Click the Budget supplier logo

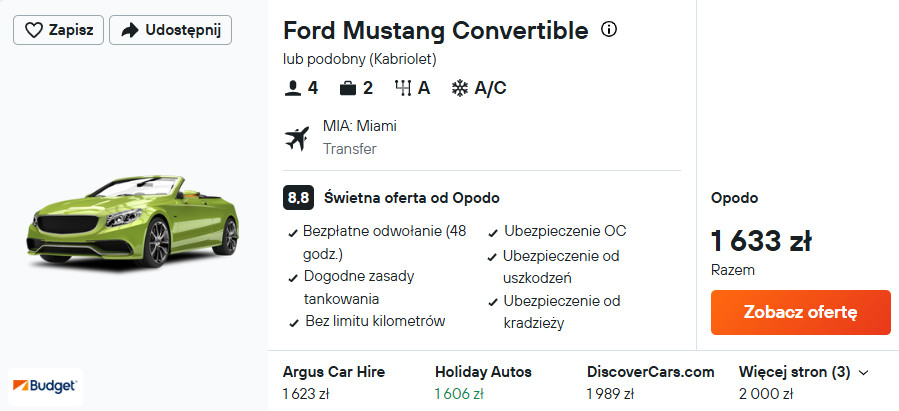(45, 385)
